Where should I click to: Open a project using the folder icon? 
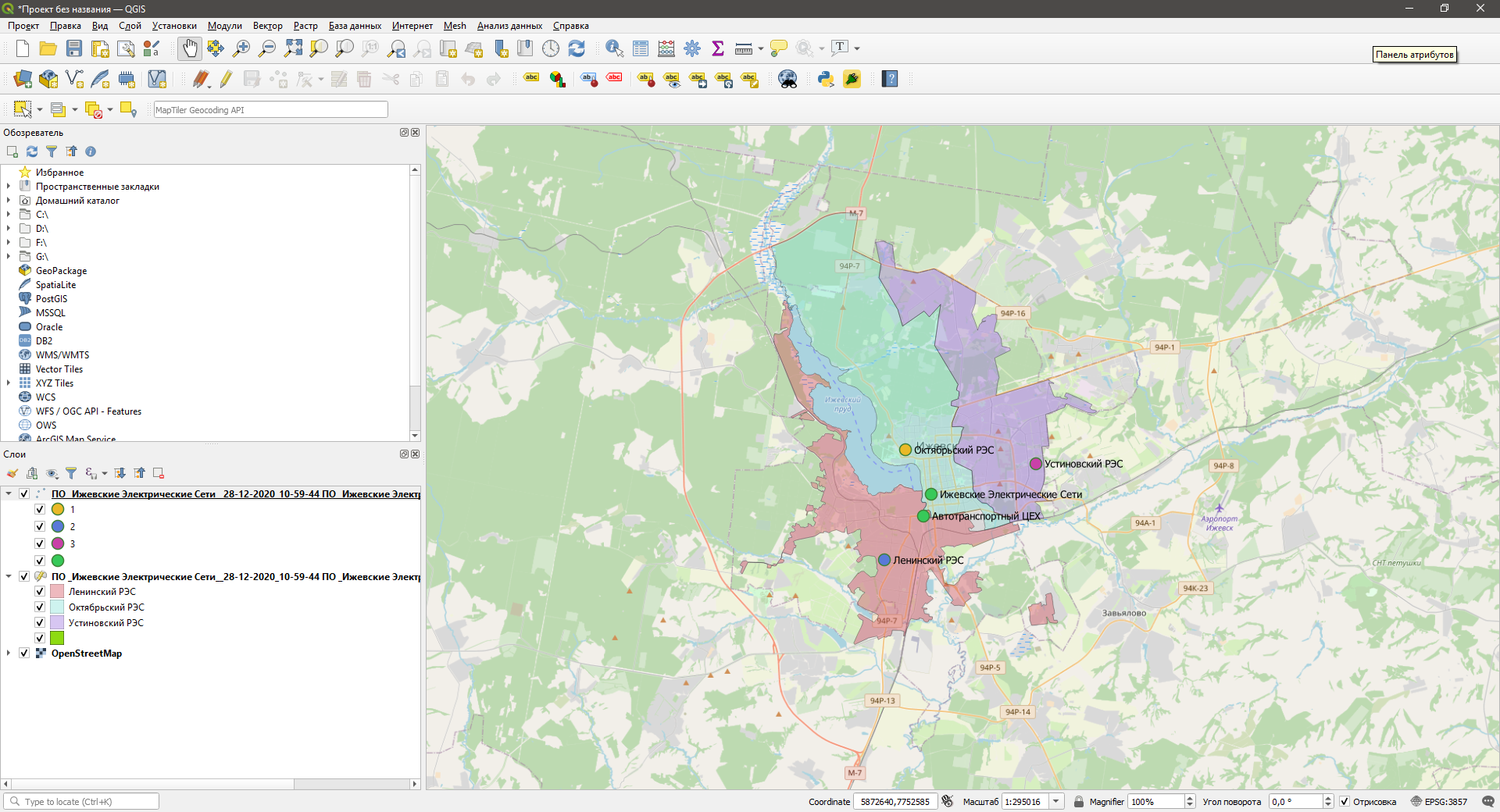coord(48,48)
